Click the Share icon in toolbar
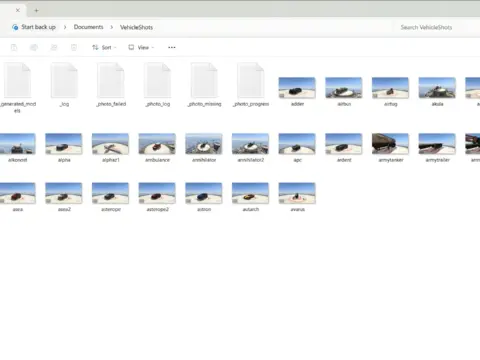Screen dimensions: 480x360 (x=54, y=47)
